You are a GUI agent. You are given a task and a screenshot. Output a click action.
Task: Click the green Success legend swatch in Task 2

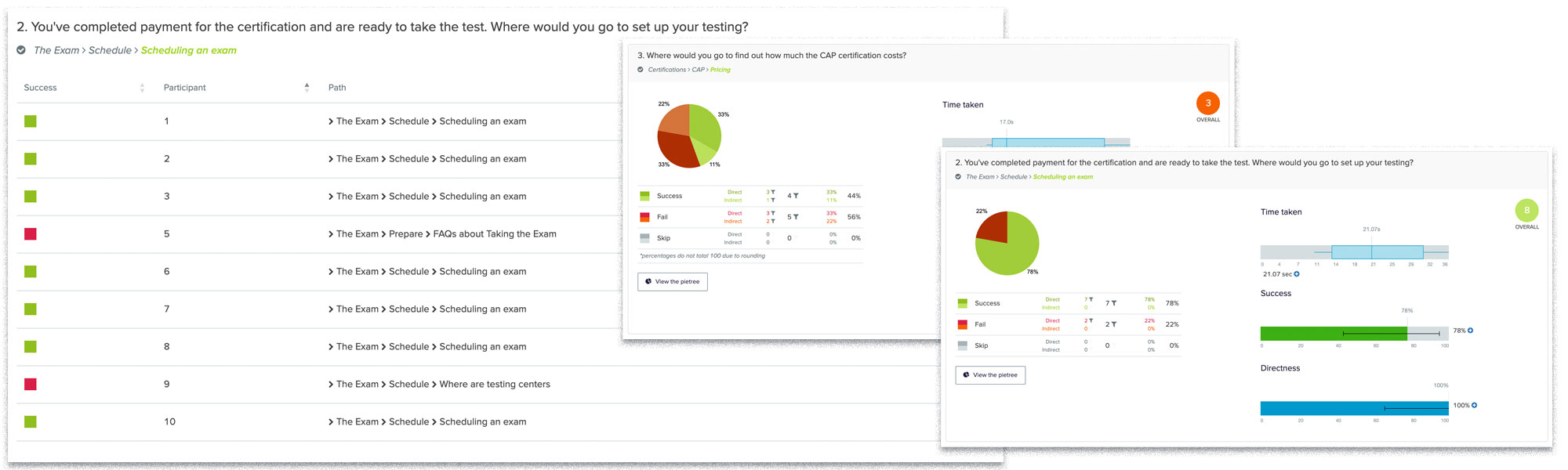962,302
